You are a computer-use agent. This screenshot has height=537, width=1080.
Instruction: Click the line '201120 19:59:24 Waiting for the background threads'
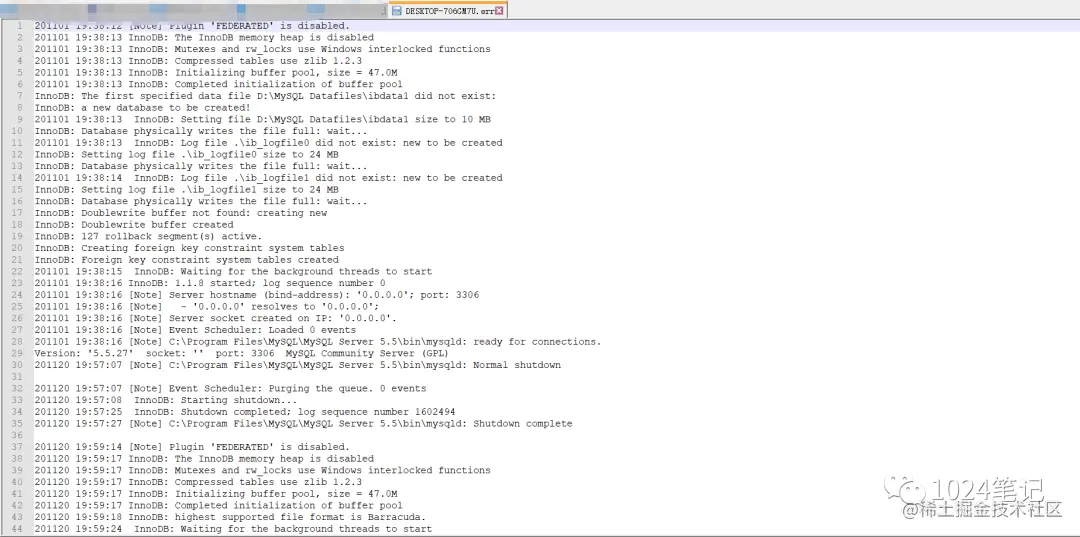pos(233,529)
